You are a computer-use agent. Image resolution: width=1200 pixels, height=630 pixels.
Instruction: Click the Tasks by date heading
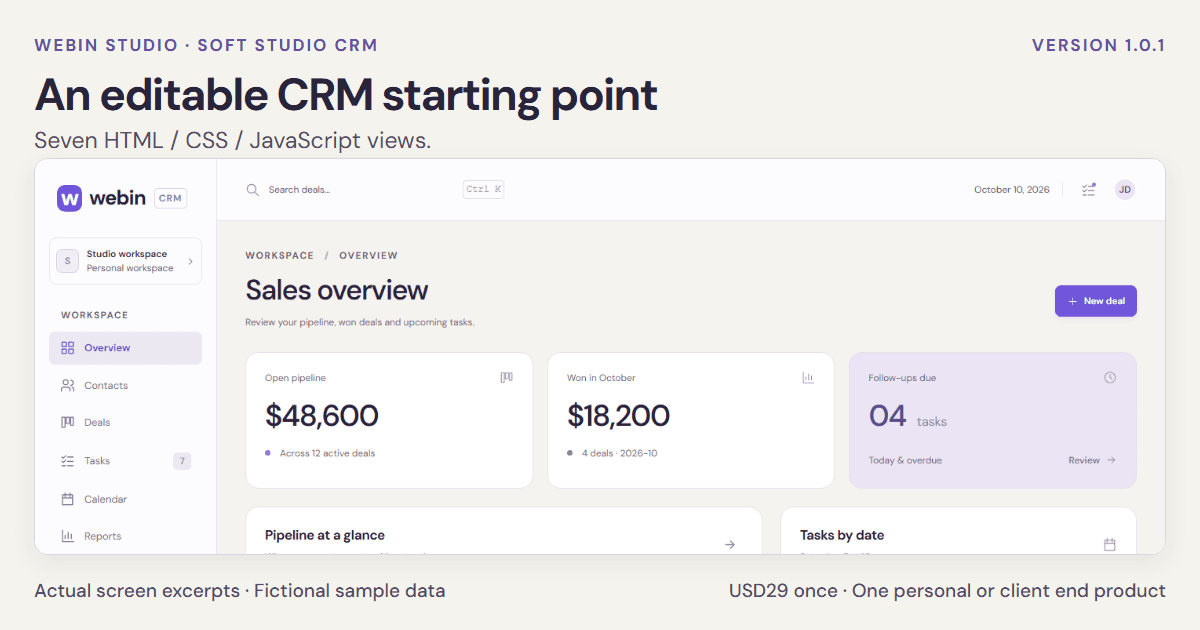(x=842, y=535)
